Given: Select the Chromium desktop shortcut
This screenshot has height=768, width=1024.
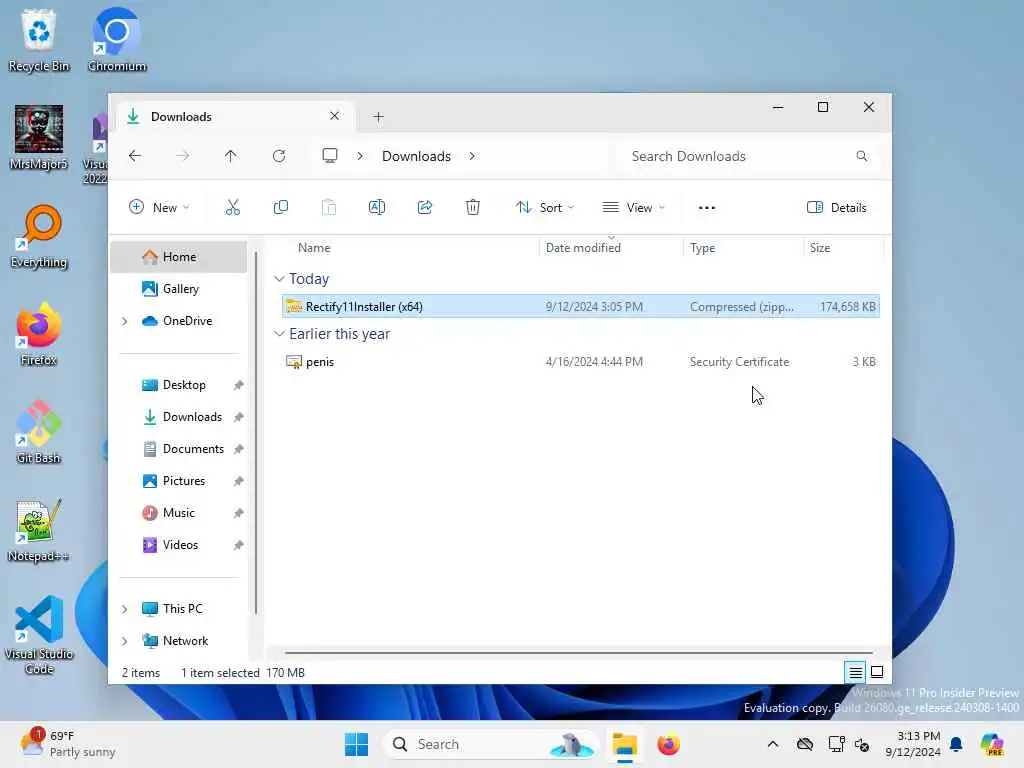Looking at the screenshot, I should [x=117, y=40].
